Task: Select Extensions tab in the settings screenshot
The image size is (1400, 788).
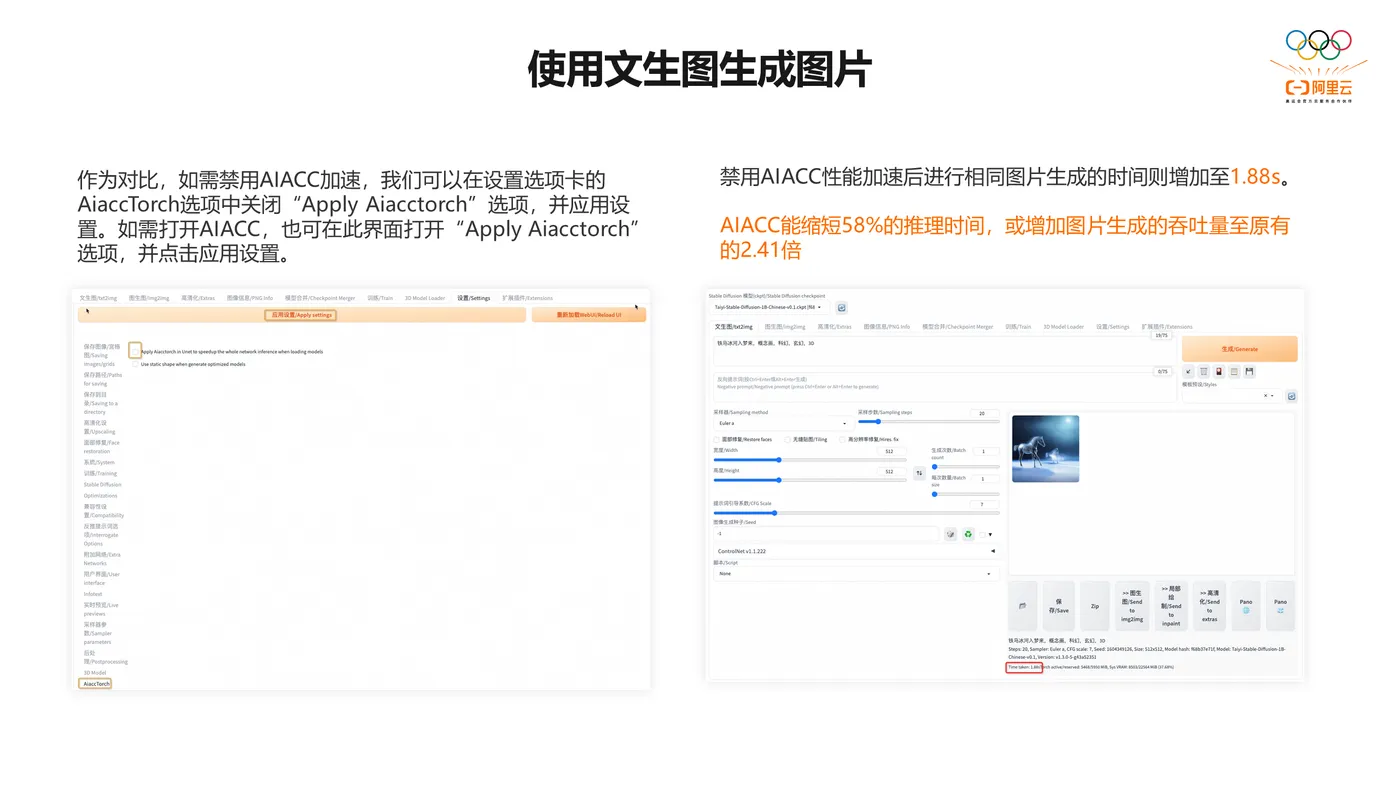Action: (x=527, y=298)
